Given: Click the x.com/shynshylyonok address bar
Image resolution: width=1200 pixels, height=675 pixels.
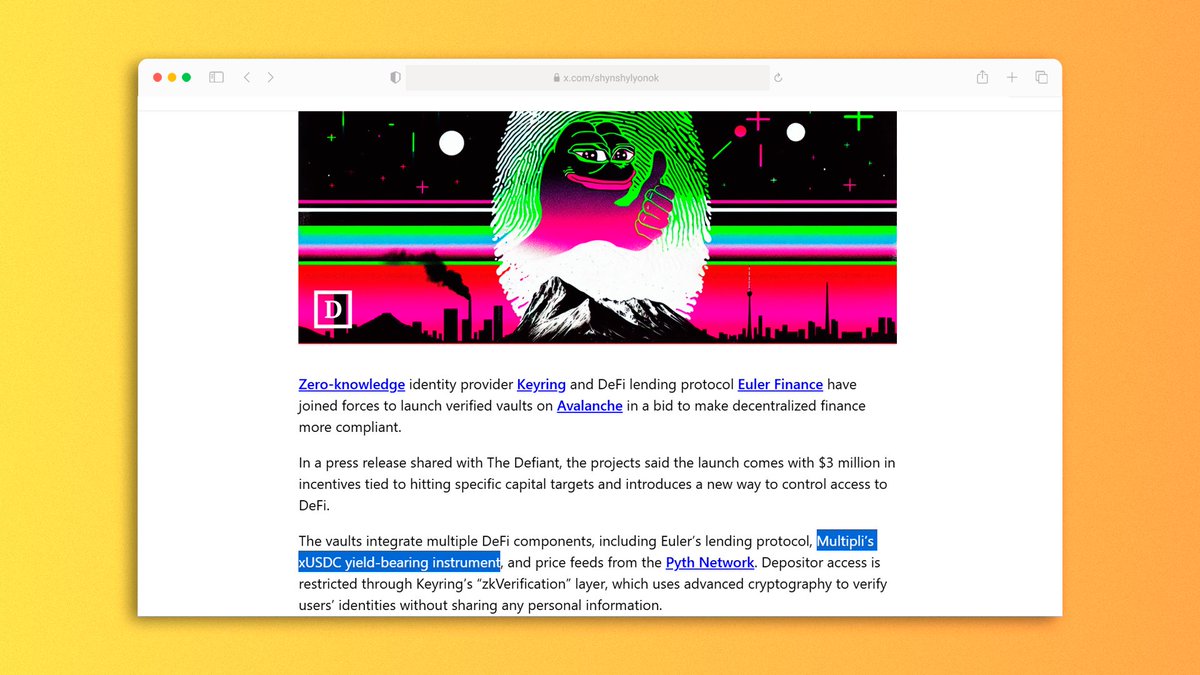Looking at the screenshot, I should [588, 78].
